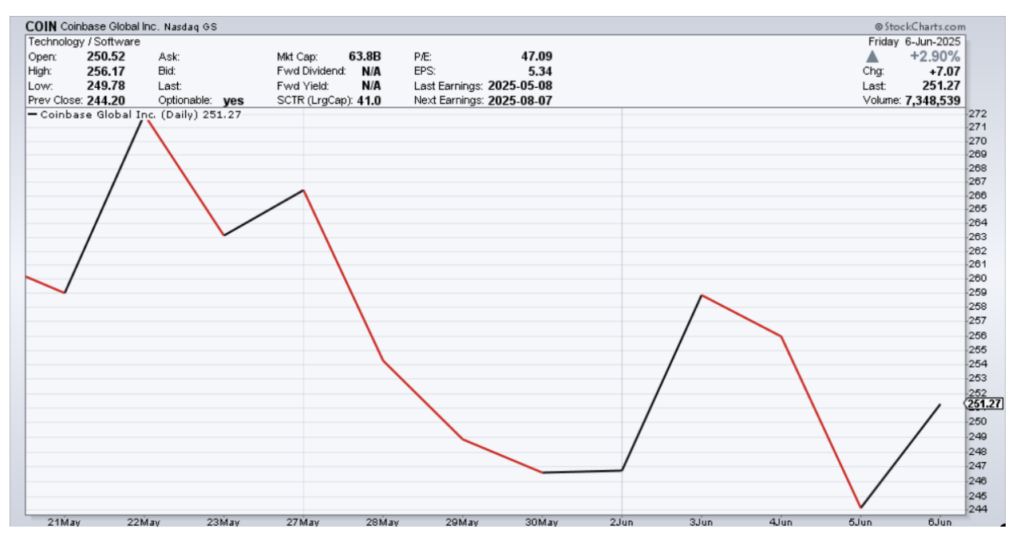Click the 30May date axis label
Viewport: 1024px width, 541px height.
(542, 522)
